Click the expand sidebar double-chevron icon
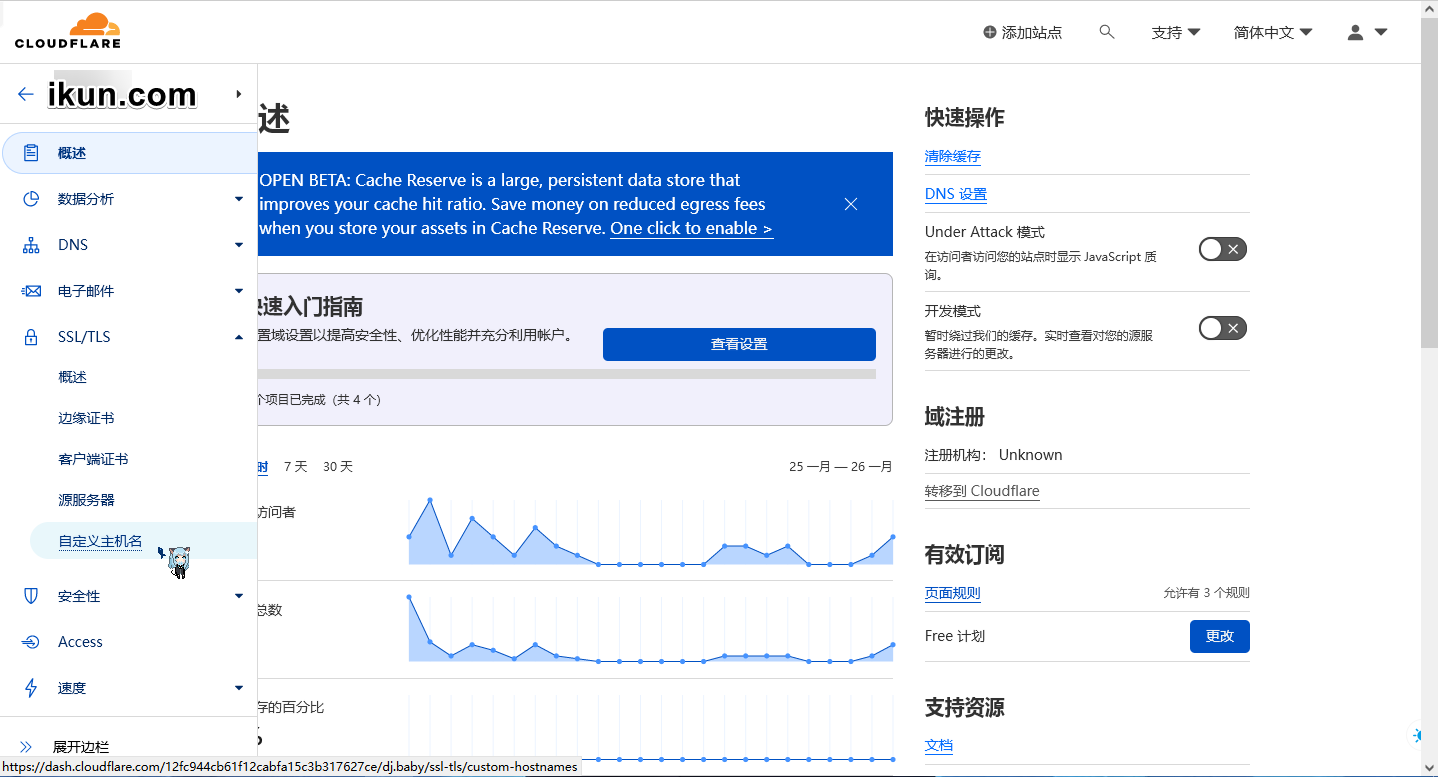 tap(26, 747)
